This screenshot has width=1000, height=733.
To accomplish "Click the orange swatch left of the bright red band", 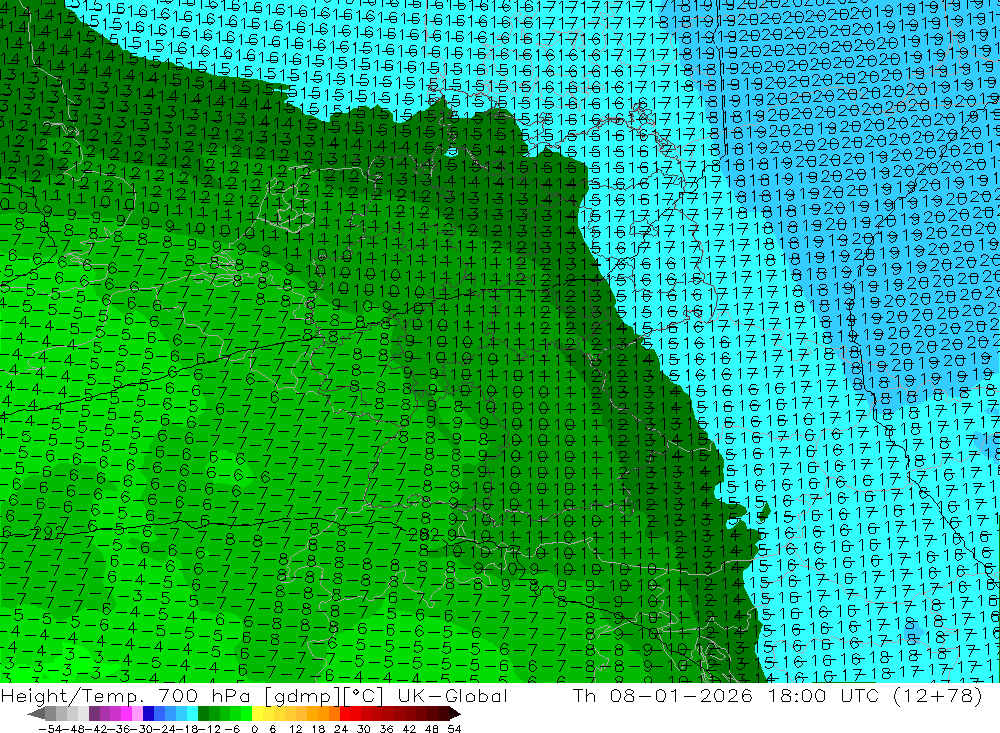I will (334, 714).
